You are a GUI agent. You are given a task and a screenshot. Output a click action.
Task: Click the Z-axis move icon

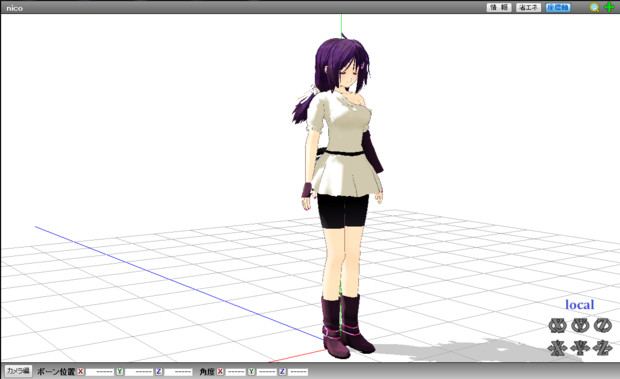(x=603, y=348)
